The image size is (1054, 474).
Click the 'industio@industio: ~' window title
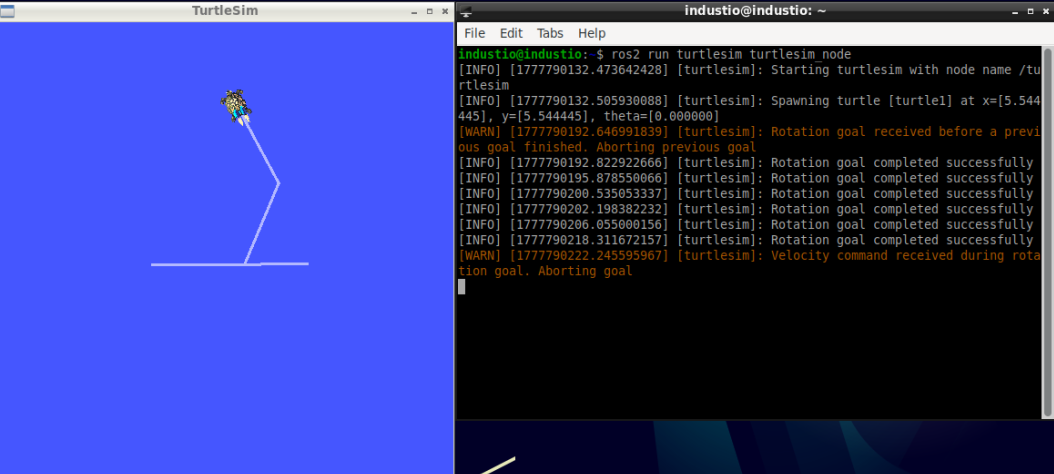[755, 11]
